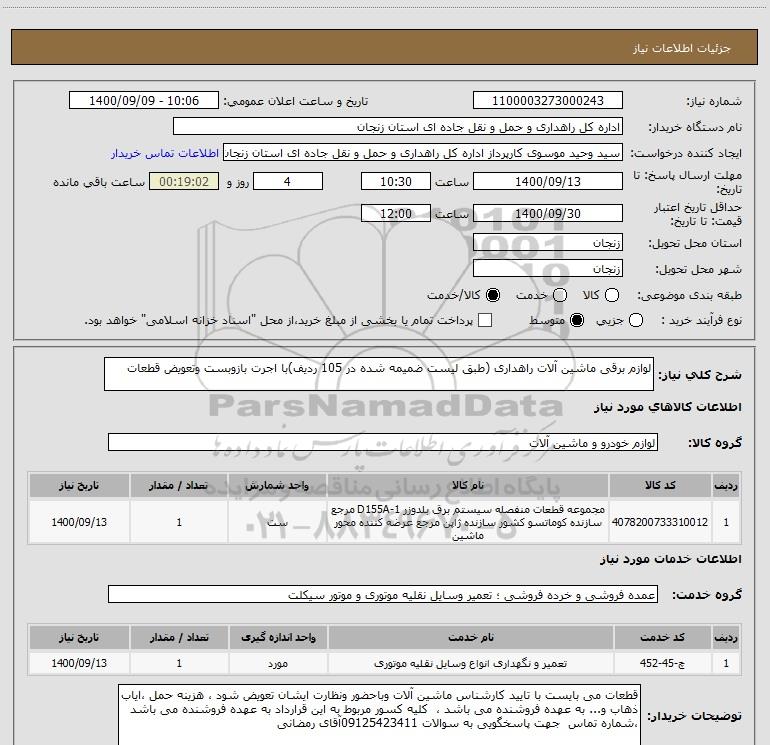Click services table header نام خدمت
This screenshot has width=770, height=745.
[470, 637]
